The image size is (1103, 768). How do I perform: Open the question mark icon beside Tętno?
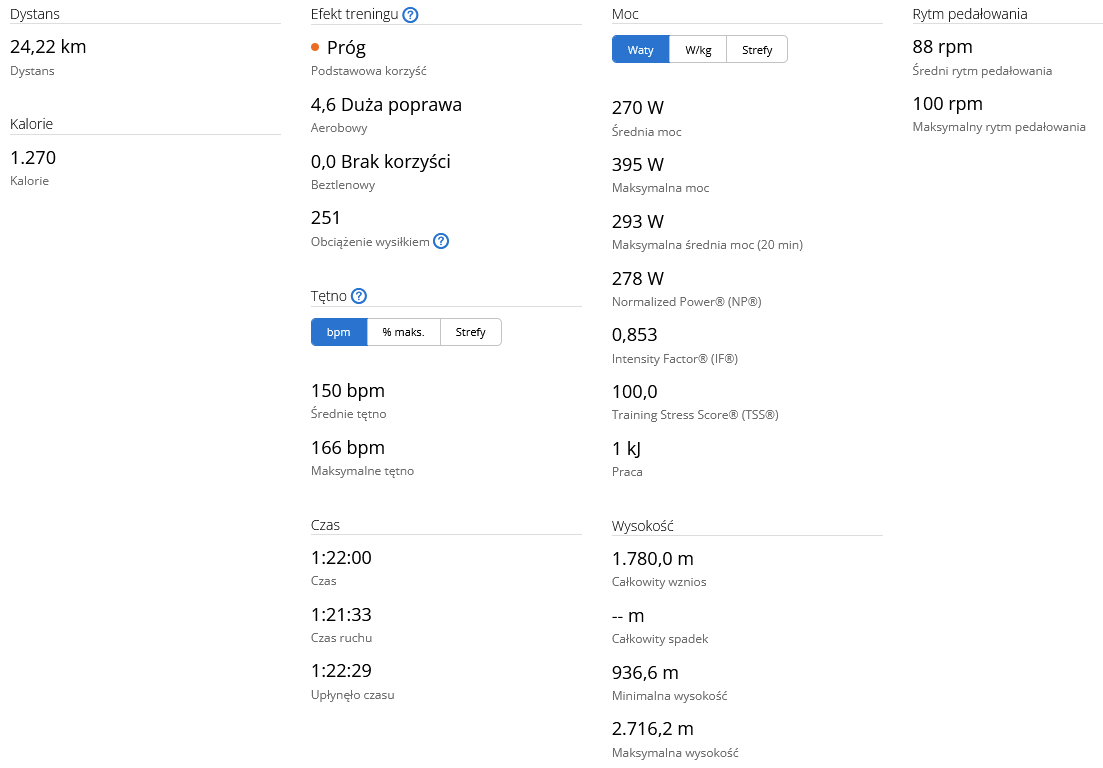359,296
